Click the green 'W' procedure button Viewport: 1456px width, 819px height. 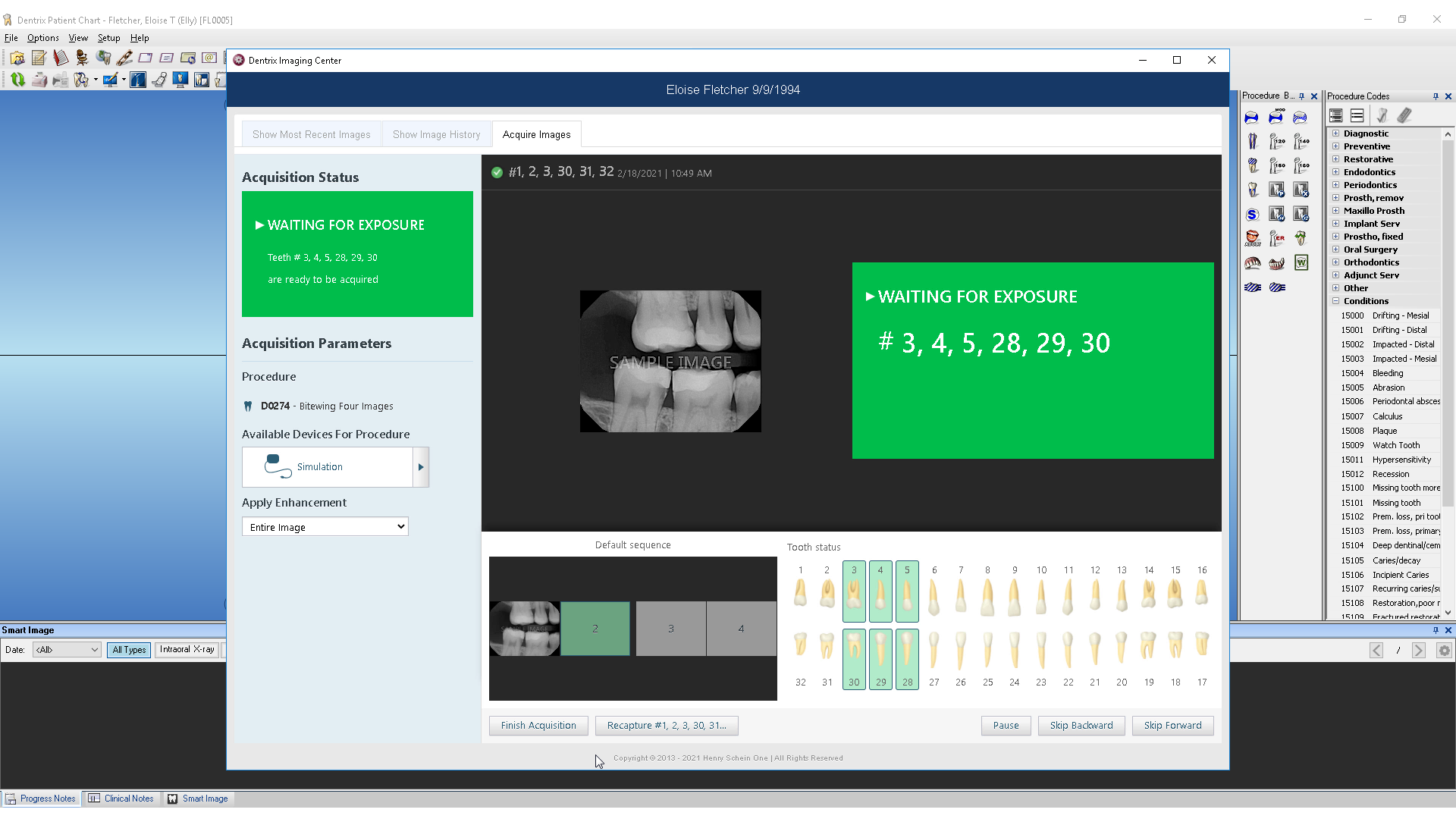[x=1301, y=263]
